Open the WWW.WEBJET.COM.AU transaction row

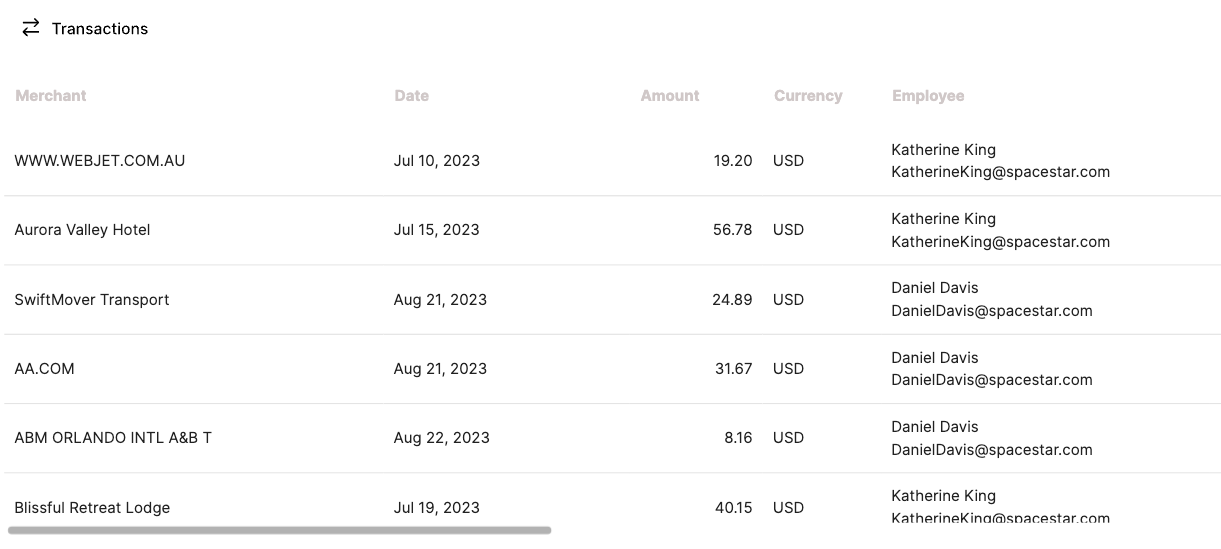612,161
